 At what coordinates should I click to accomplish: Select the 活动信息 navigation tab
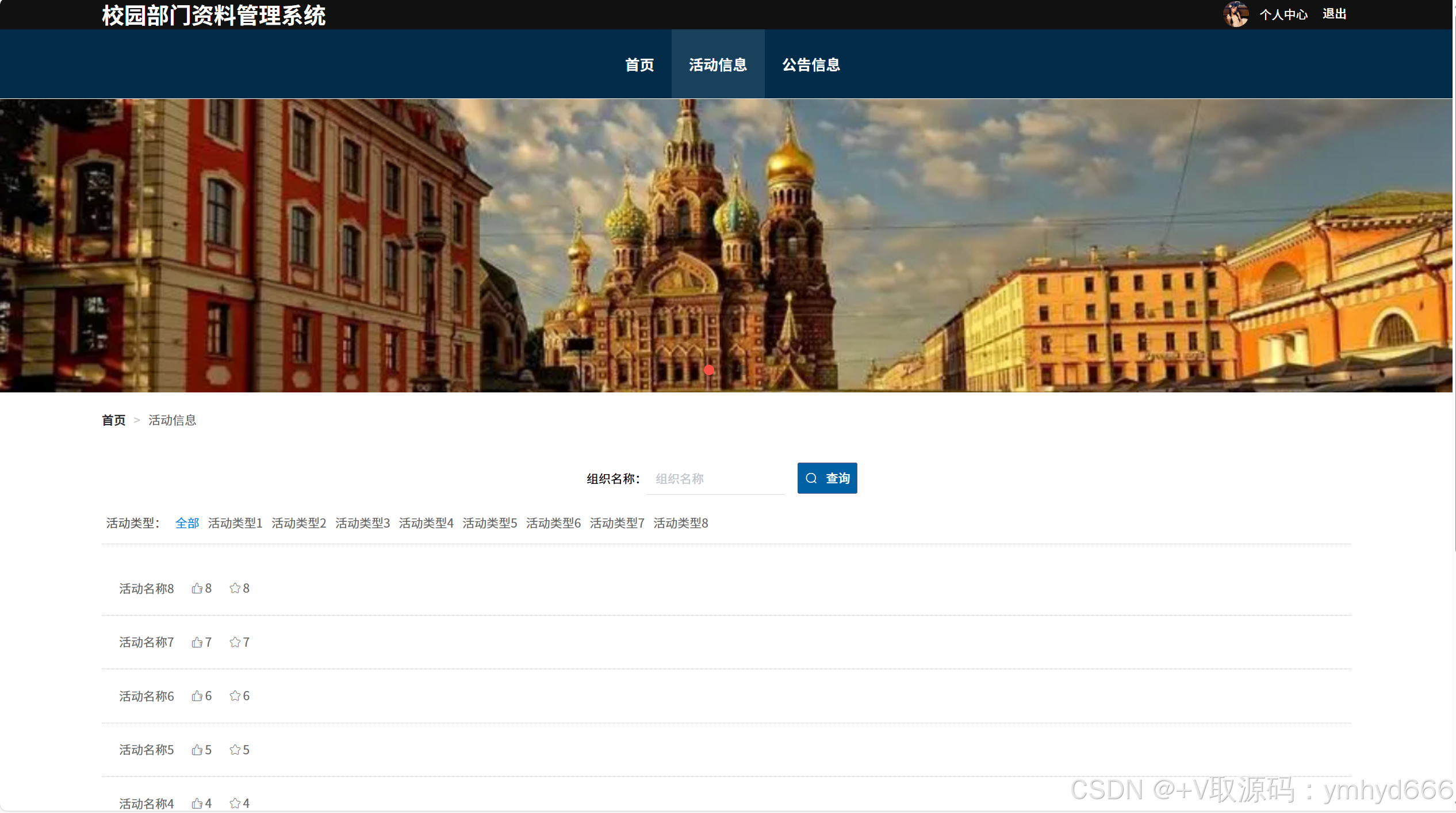(718, 64)
